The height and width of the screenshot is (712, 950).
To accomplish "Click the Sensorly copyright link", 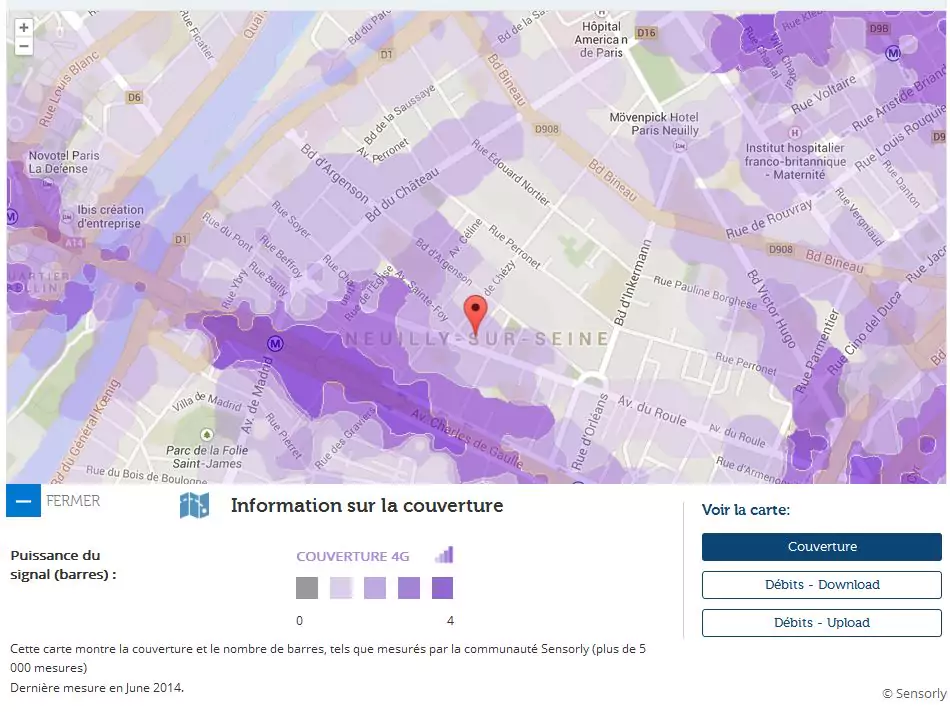I will coord(913,693).
